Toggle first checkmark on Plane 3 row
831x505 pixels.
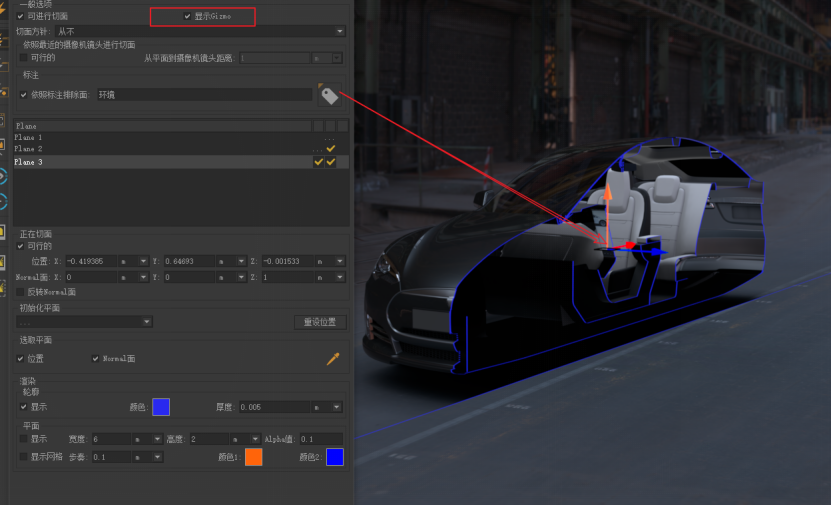pos(319,162)
